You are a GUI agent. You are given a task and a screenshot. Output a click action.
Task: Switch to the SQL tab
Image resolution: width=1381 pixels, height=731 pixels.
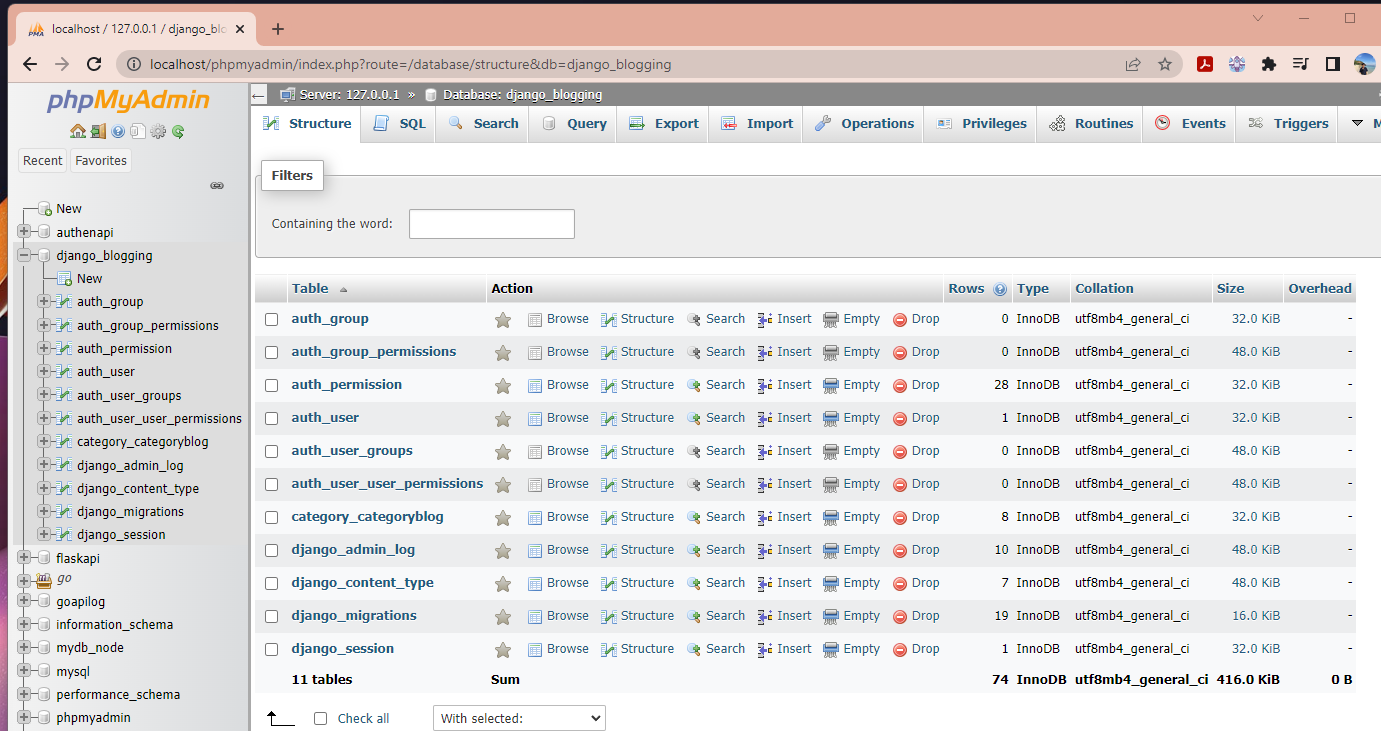click(400, 124)
